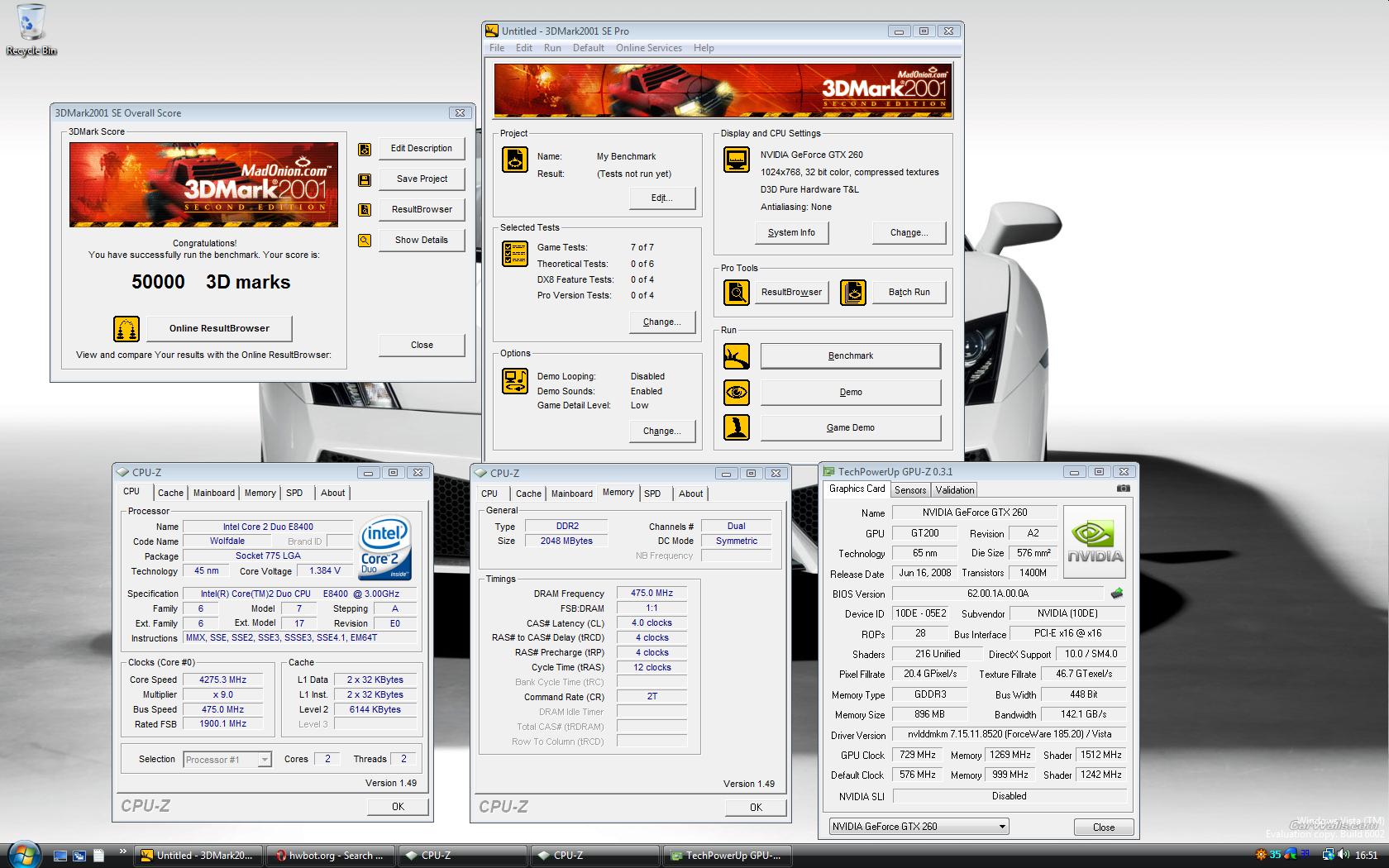Image resolution: width=1389 pixels, height=868 pixels.
Task: Click the Pro Tools ResultBrowser icon
Action: tap(737, 293)
